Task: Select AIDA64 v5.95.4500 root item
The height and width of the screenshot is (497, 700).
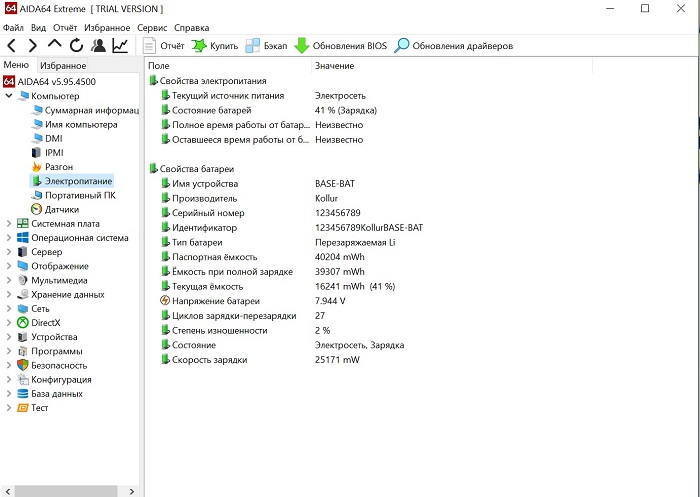Action: (50, 82)
